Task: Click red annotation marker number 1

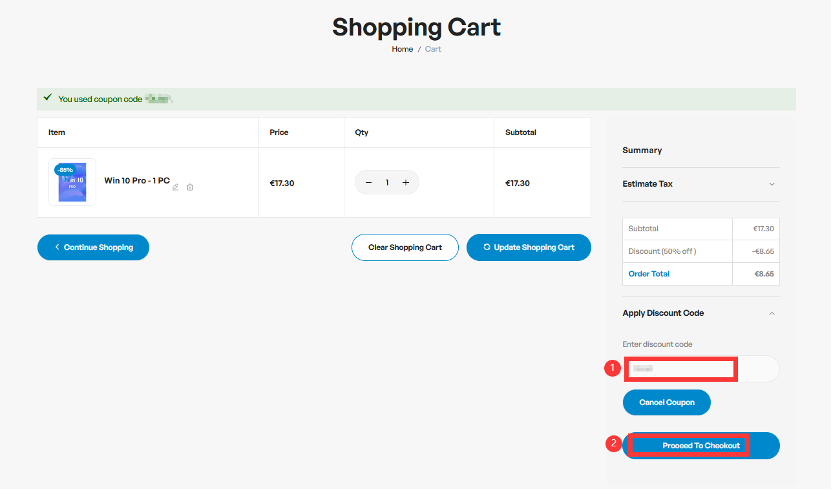Action: pyautogui.click(x=613, y=368)
